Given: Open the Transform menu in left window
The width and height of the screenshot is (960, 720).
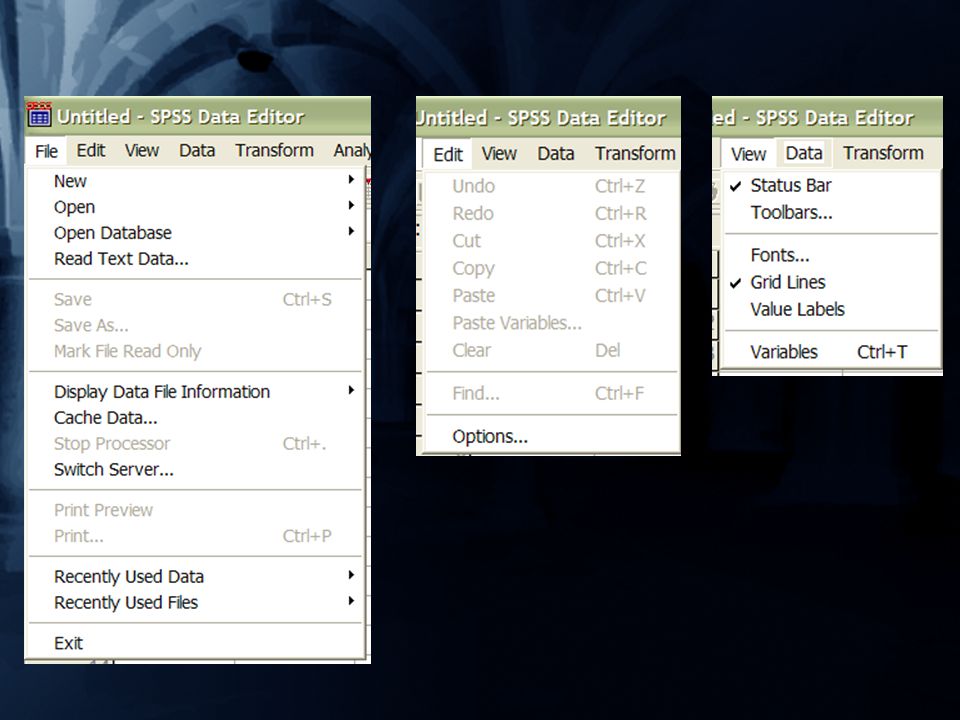Looking at the screenshot, I should click(274, 151).
